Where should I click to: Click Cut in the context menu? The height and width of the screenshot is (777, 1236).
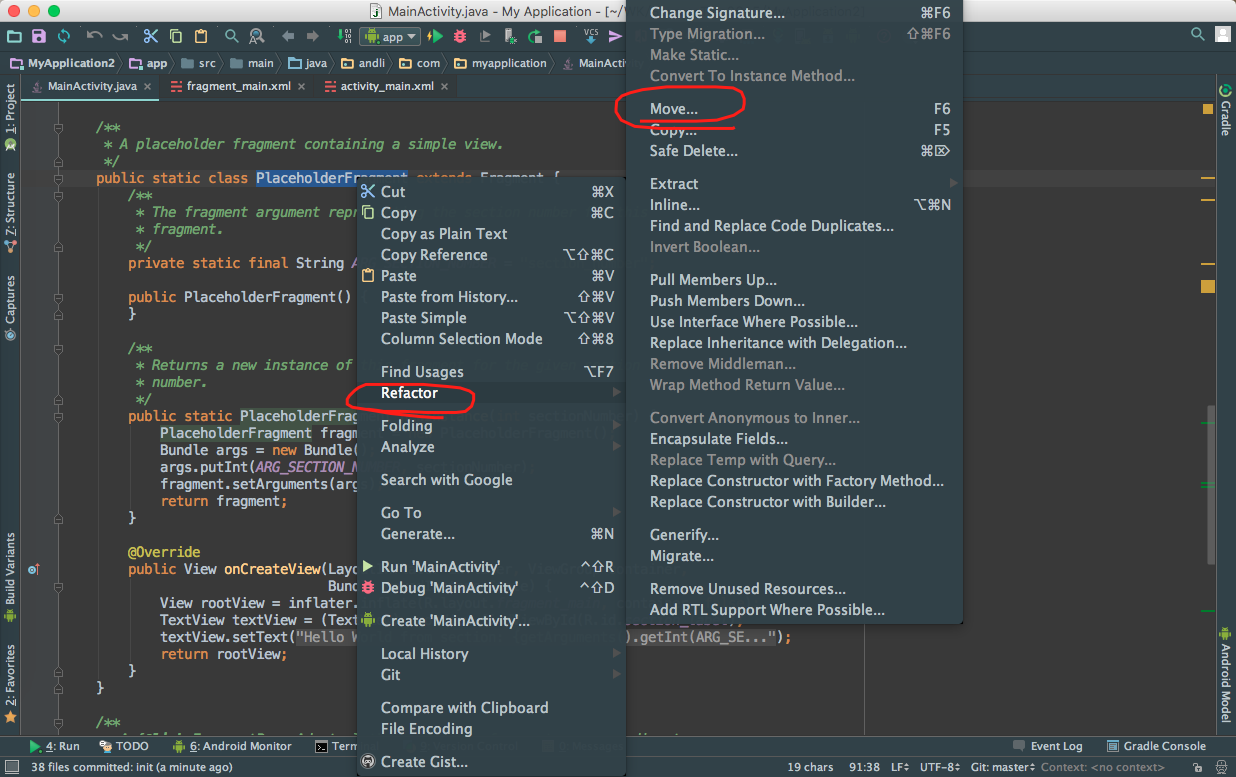point(491,192)
